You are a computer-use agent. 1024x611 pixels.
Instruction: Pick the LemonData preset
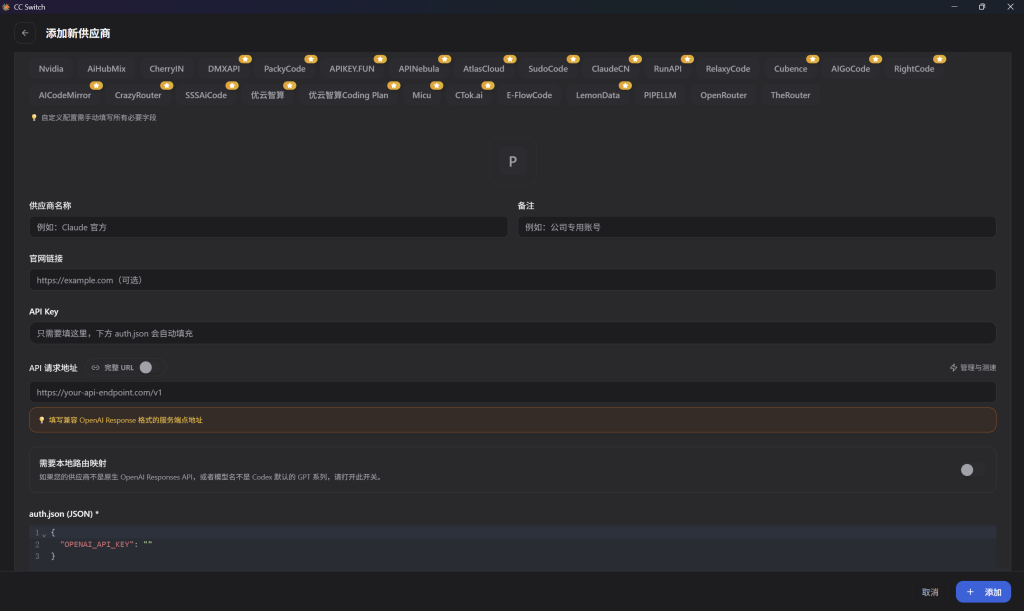coord(598,95)
